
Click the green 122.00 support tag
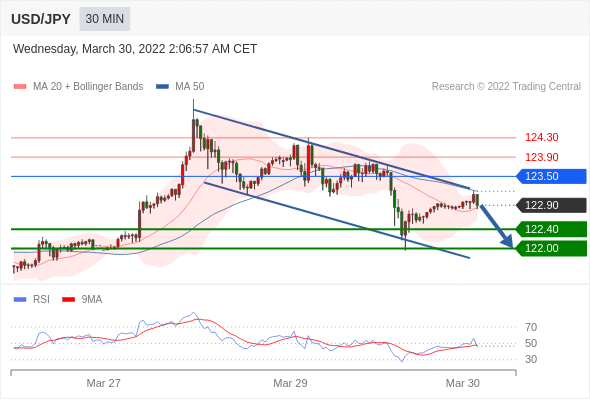coord(551,248)
